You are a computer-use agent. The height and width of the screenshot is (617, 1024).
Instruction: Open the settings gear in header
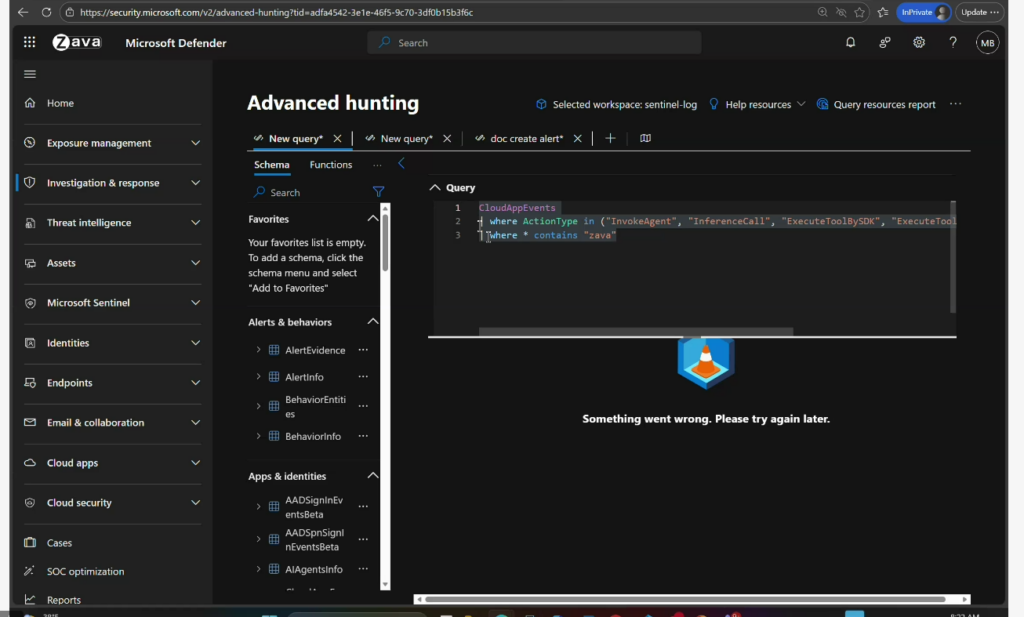coord(918,43)
